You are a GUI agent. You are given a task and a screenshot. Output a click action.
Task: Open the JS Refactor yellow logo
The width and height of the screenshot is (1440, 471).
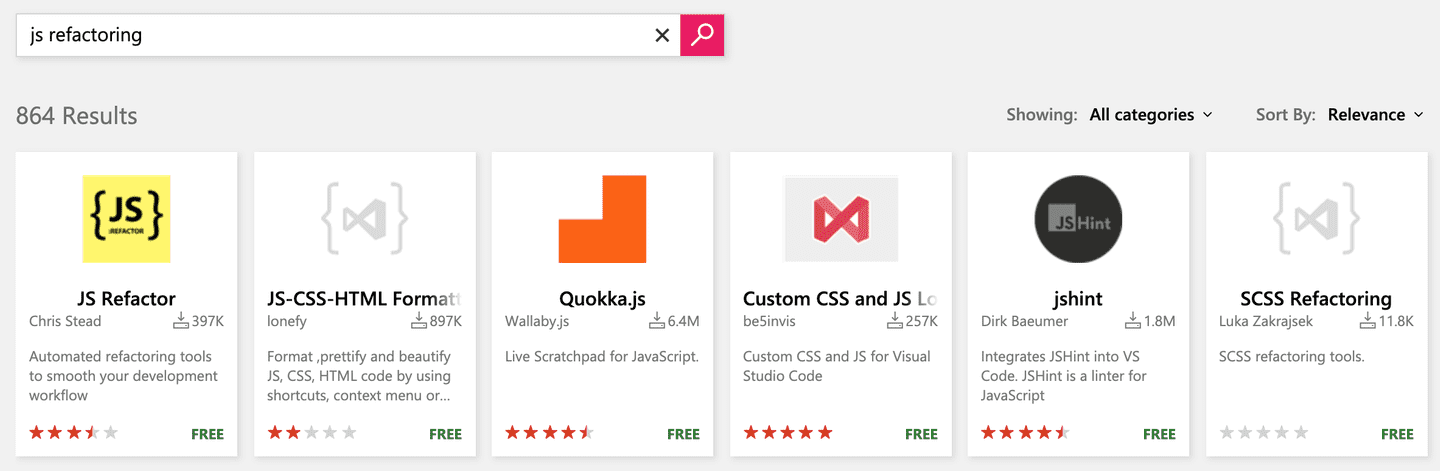click(x=126, y=219)
